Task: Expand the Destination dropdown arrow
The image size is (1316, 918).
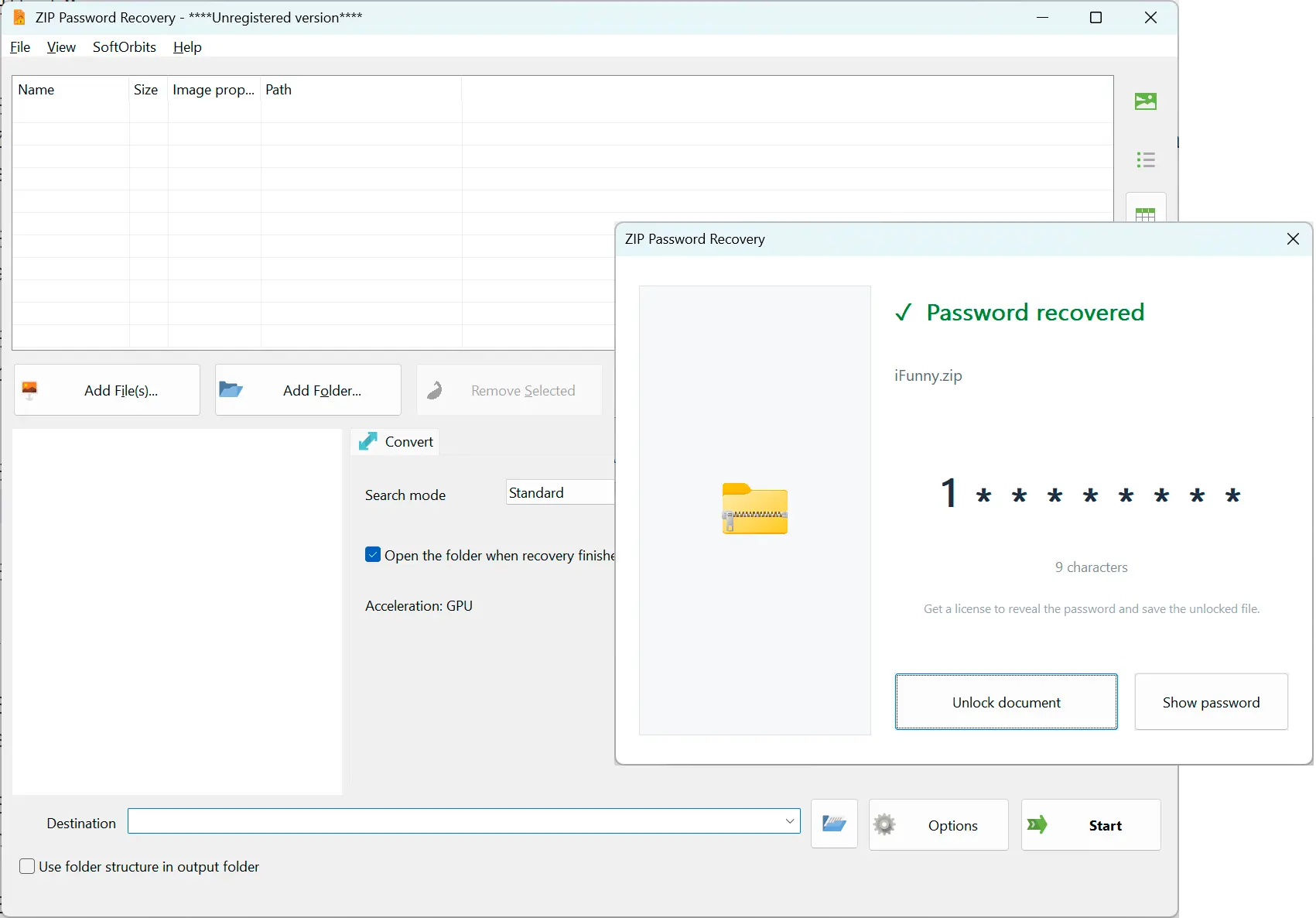Action: pos(790,821)
